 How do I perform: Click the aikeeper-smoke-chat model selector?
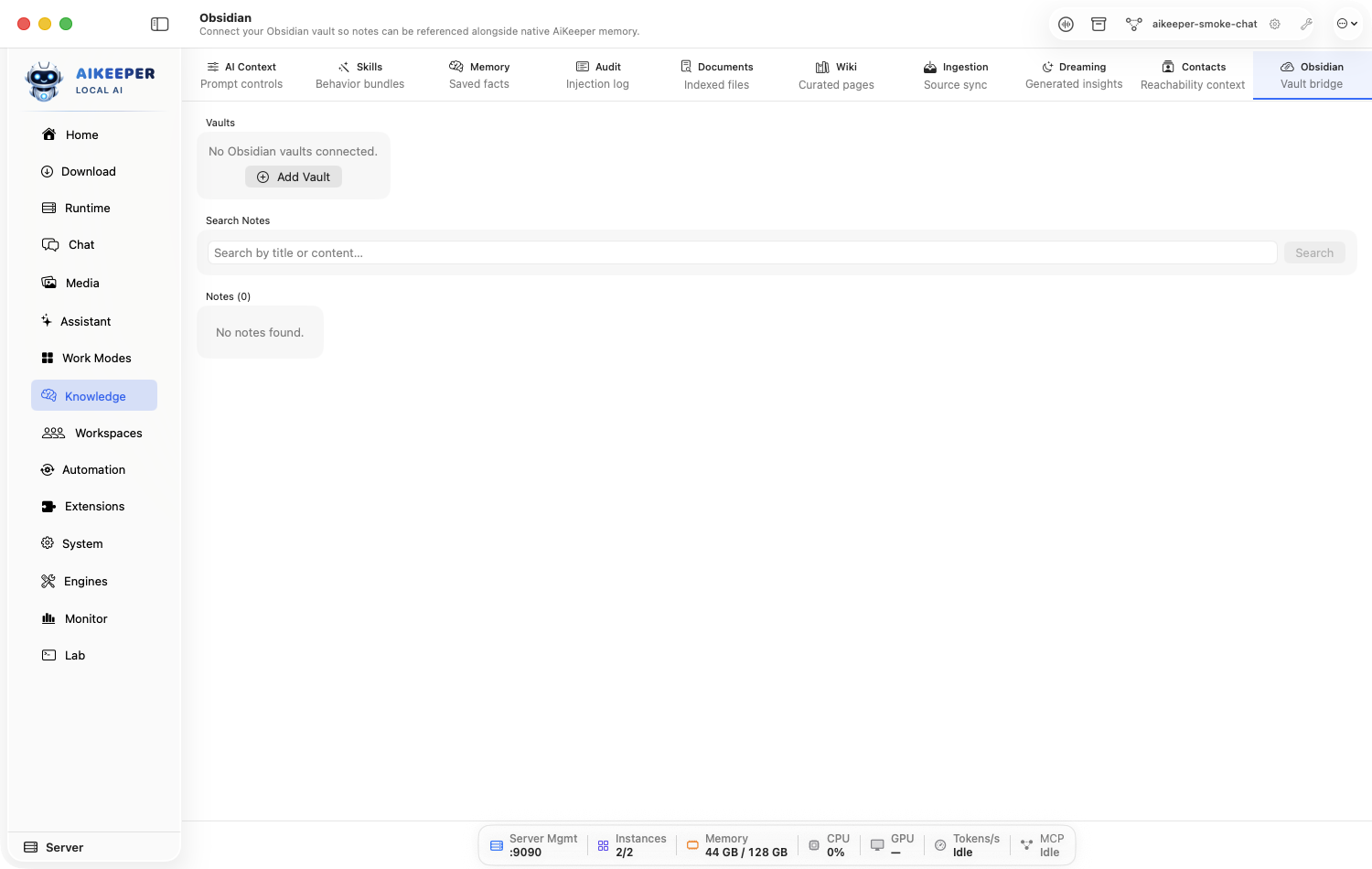click(1192, 24)
